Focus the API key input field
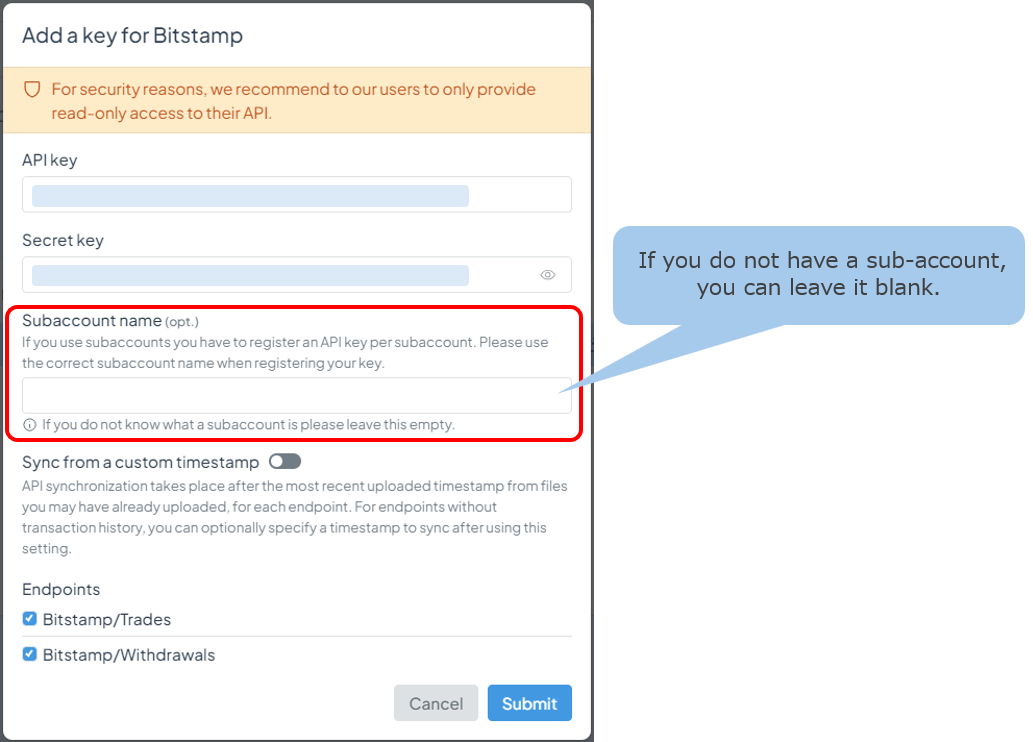The image size is (1033, 742). tap(297, 194)
